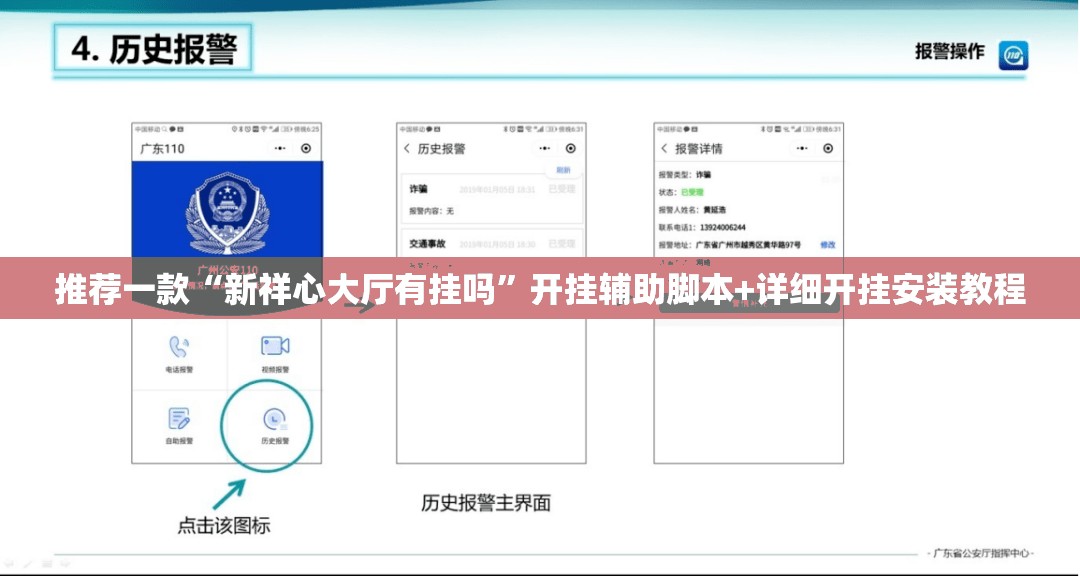Click the green 已受理 status in details

tap(692, 192)
